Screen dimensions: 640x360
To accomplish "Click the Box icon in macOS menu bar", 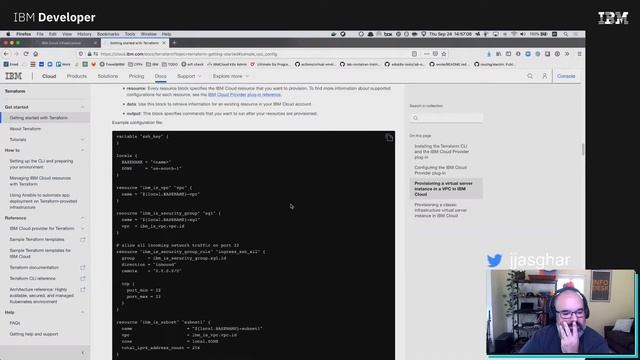I will 388,34.
